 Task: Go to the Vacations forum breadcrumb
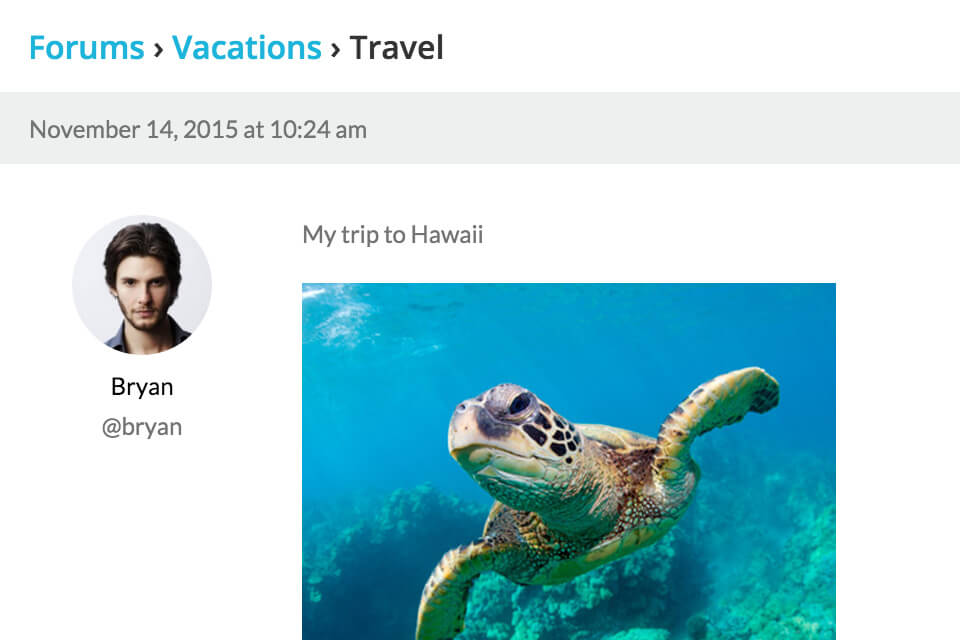(x=246, y=47)
